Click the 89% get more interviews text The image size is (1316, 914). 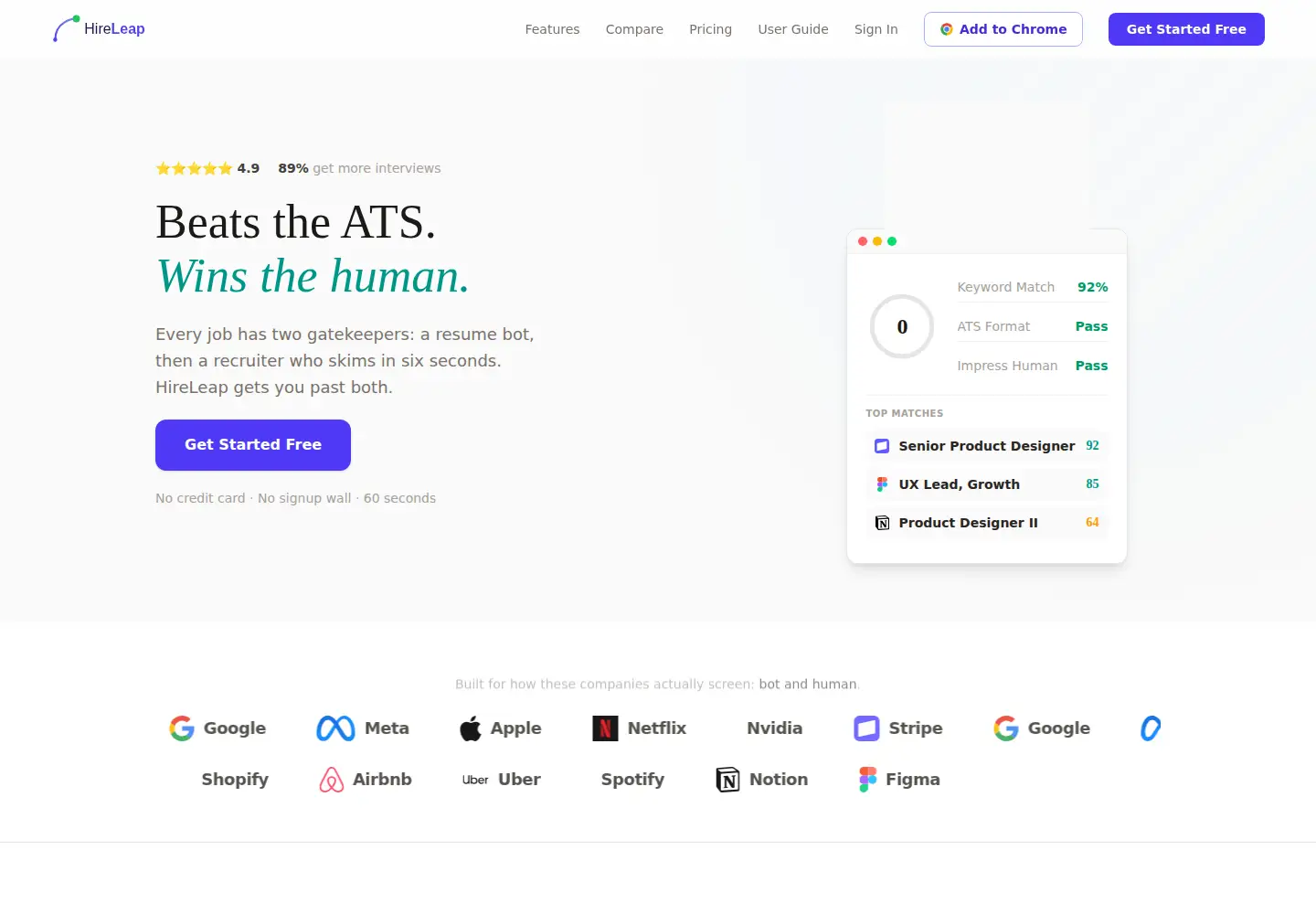pos(359,168)
